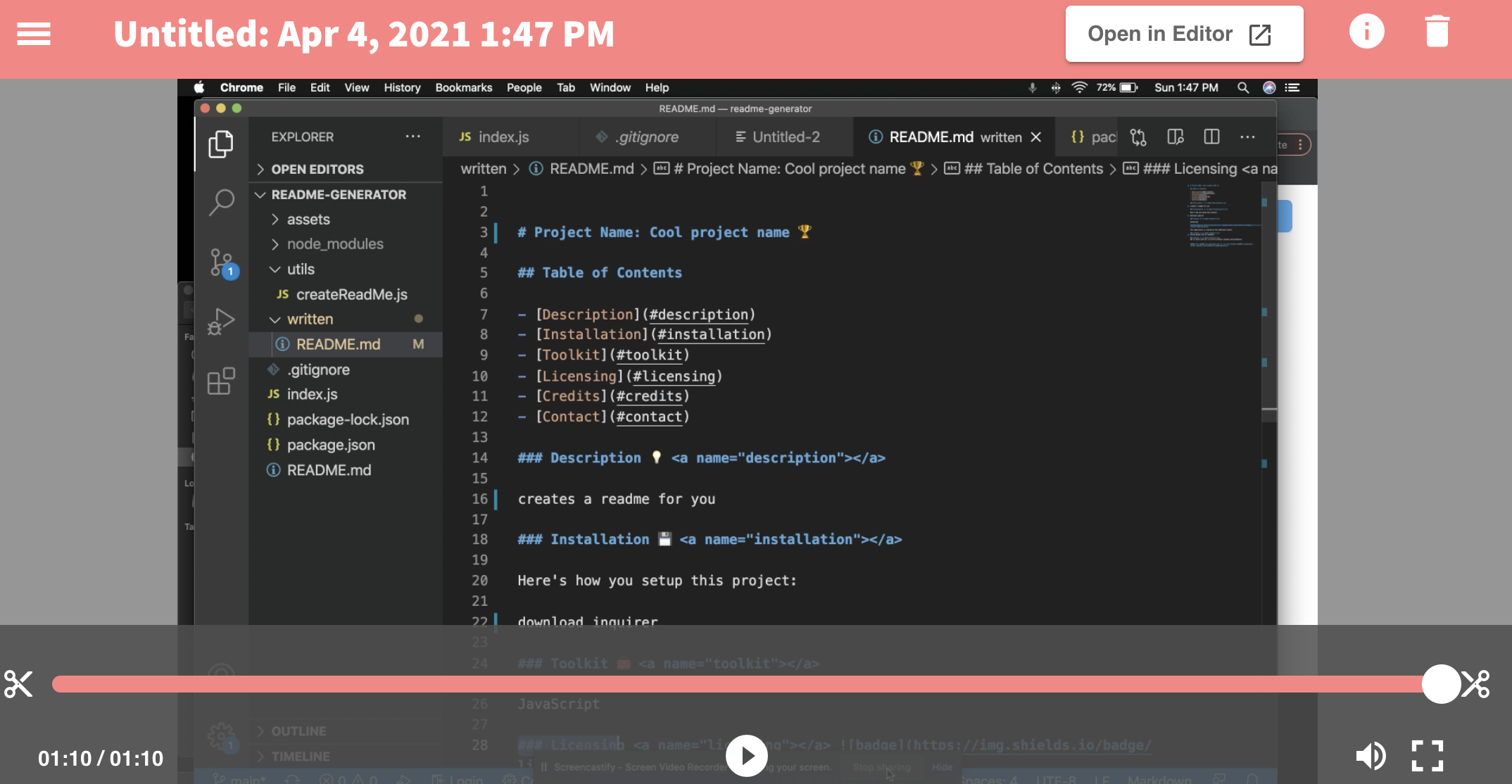1512x784 pixels.
Task: Enter fullscreen mode on the video player
Action: coord(1428,756)
